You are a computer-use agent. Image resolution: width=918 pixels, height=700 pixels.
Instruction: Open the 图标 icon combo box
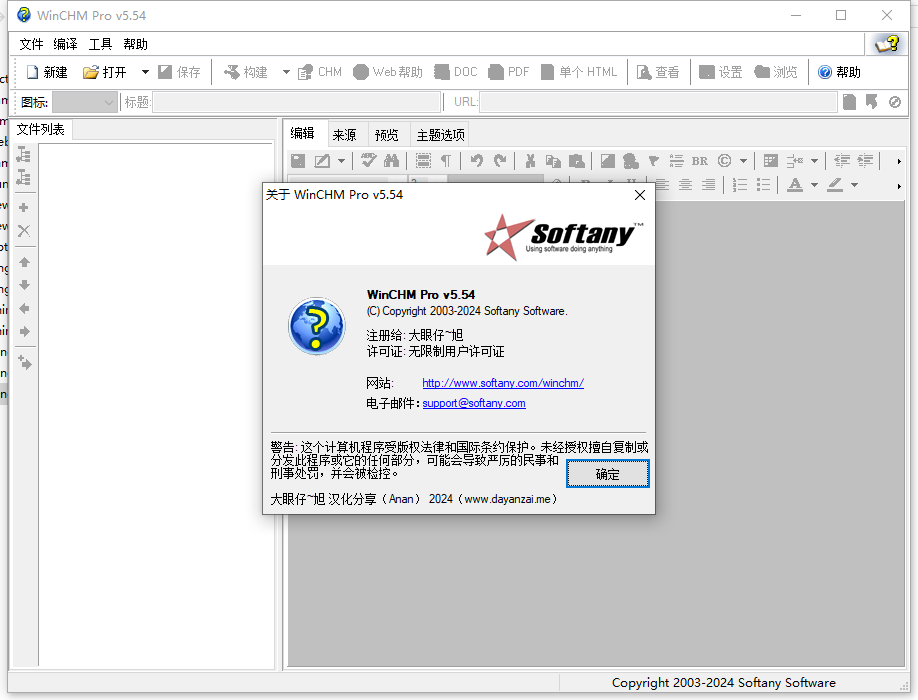(84, 102)
